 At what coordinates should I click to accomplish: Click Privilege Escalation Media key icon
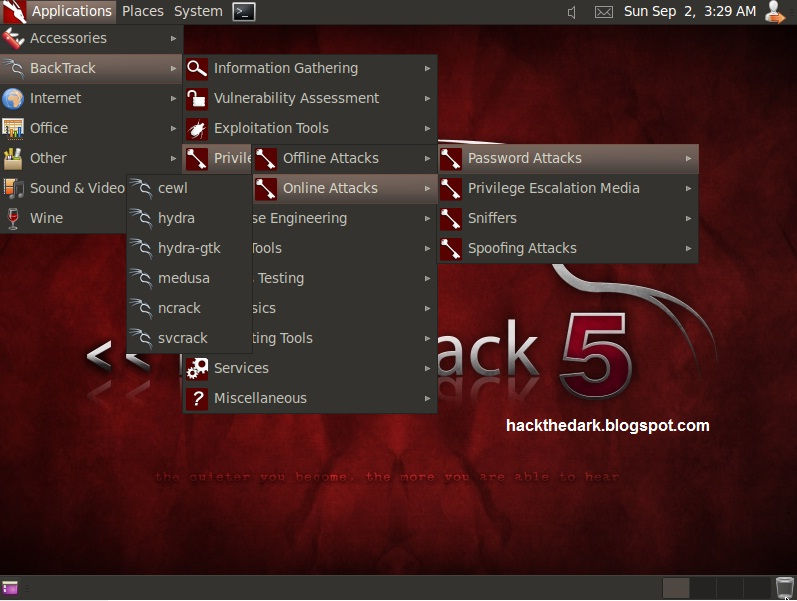point(451,188)
